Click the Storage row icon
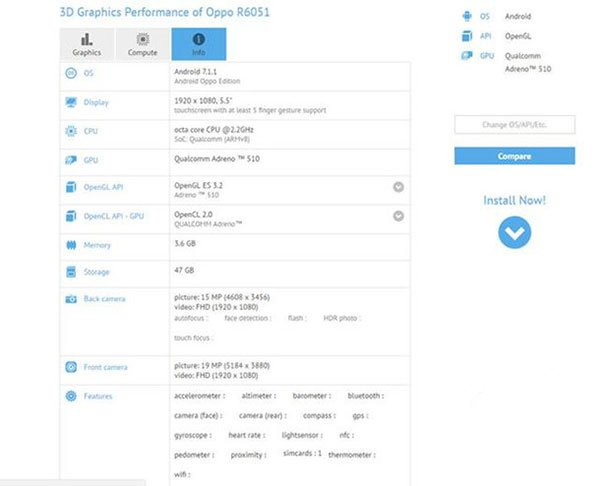Screen dimensions: 600x486 71,270
